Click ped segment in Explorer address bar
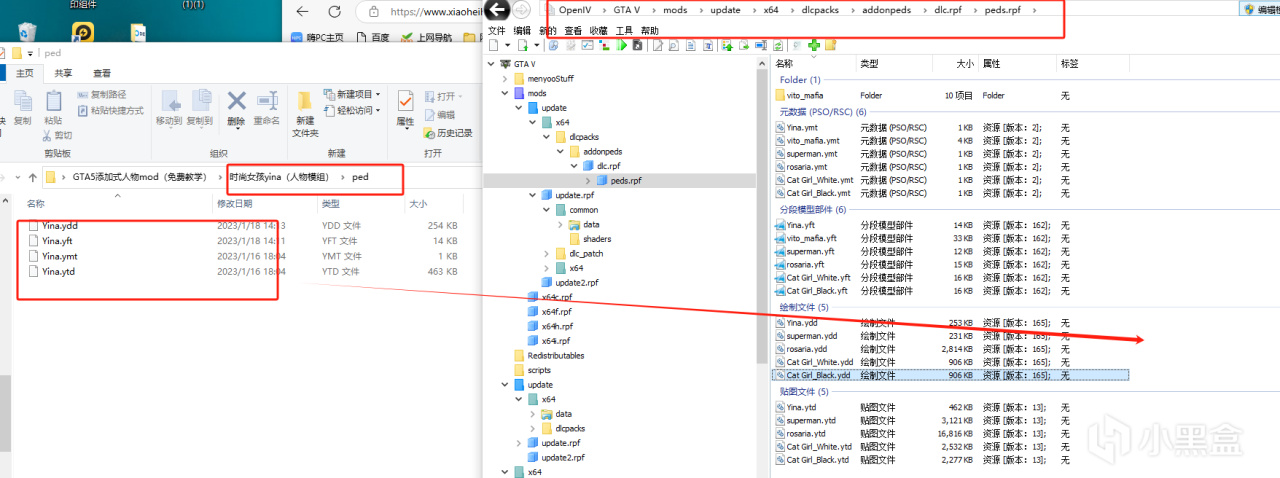This screenshot has height=478, width=1280. 360,177
